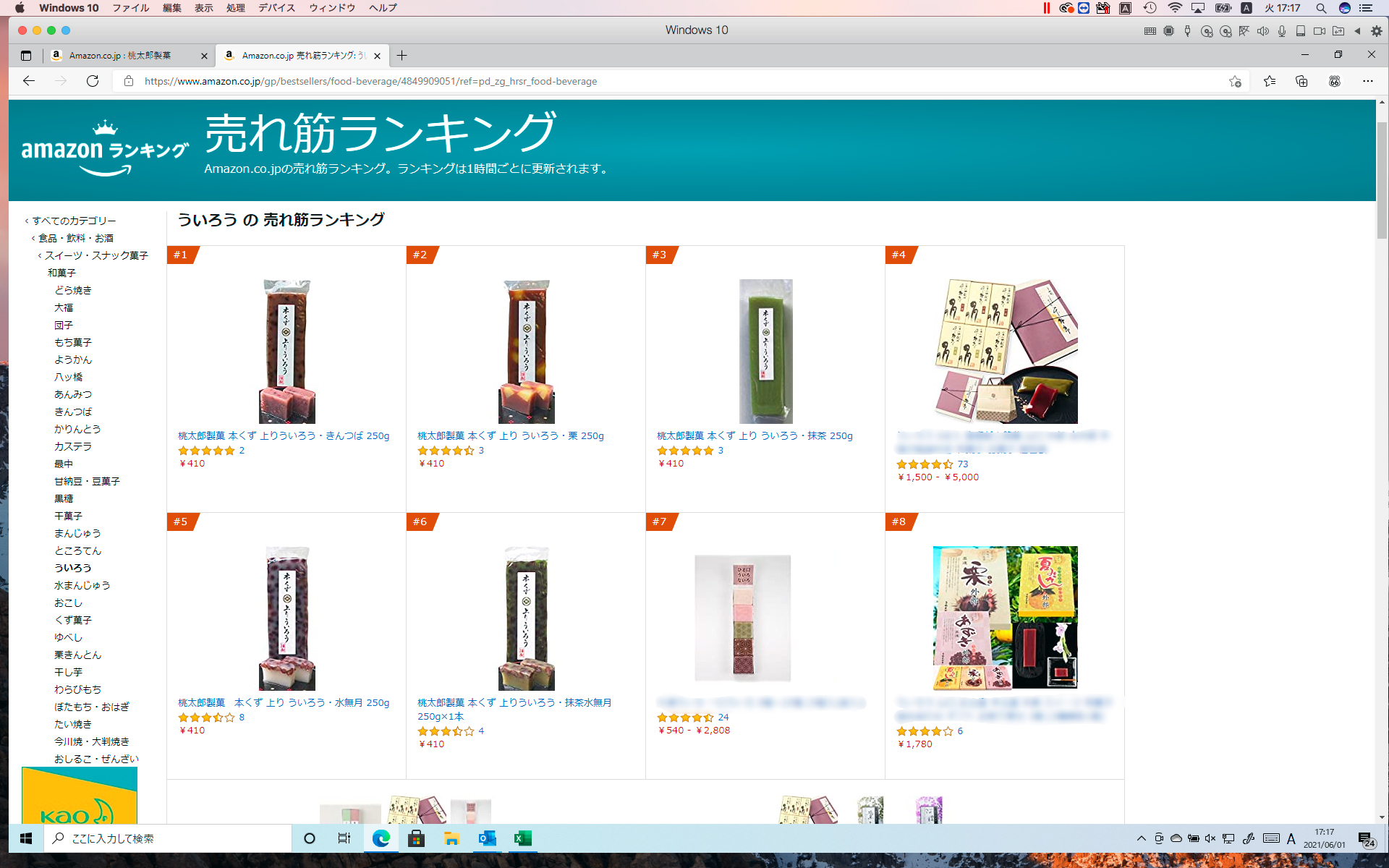This screenshot has width=1389, height=868.
Task: Open the Windows notification center
Action: (x=1366, y=839)
